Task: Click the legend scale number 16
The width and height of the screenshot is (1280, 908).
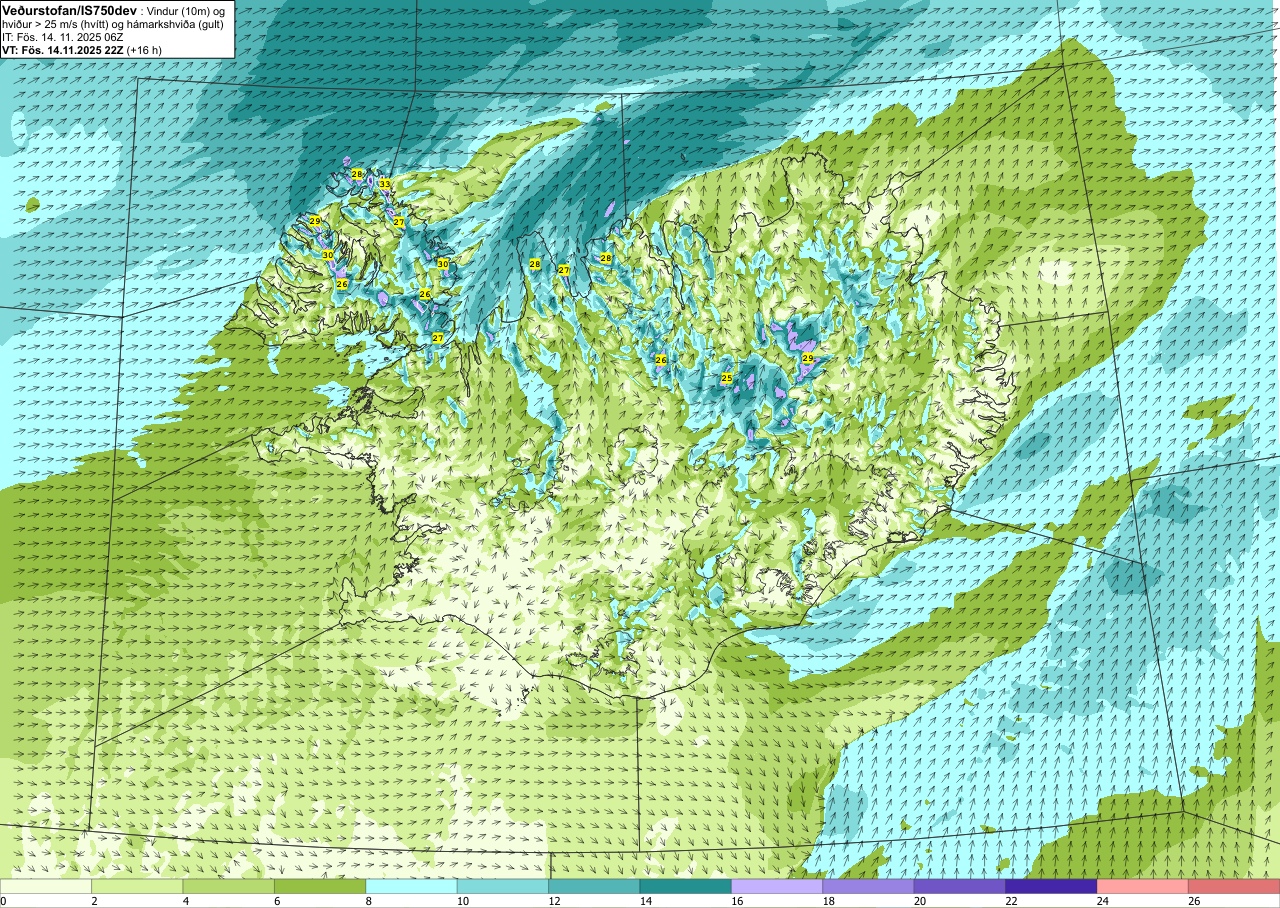Action: click(736, 901)
